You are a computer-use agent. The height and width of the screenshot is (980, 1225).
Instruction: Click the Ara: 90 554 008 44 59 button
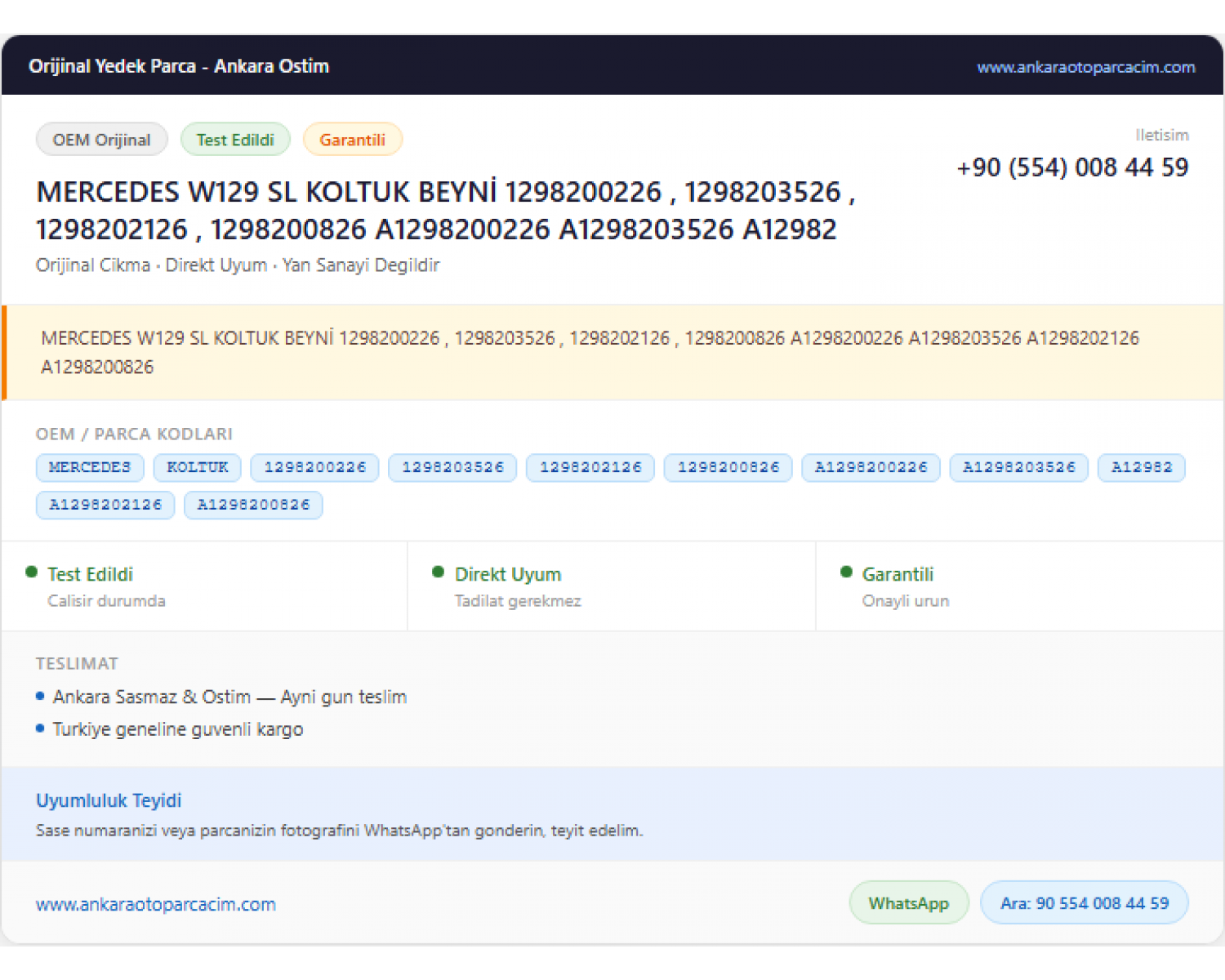[1085, 902]
